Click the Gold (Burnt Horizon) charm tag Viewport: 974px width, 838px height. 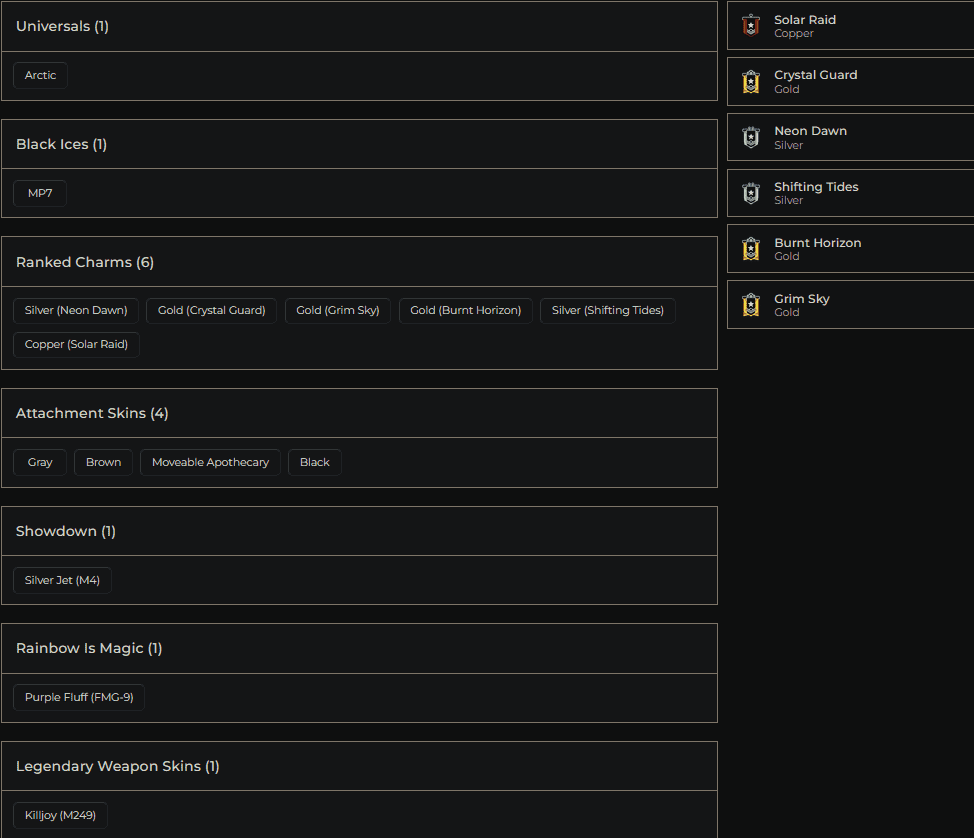466,311
